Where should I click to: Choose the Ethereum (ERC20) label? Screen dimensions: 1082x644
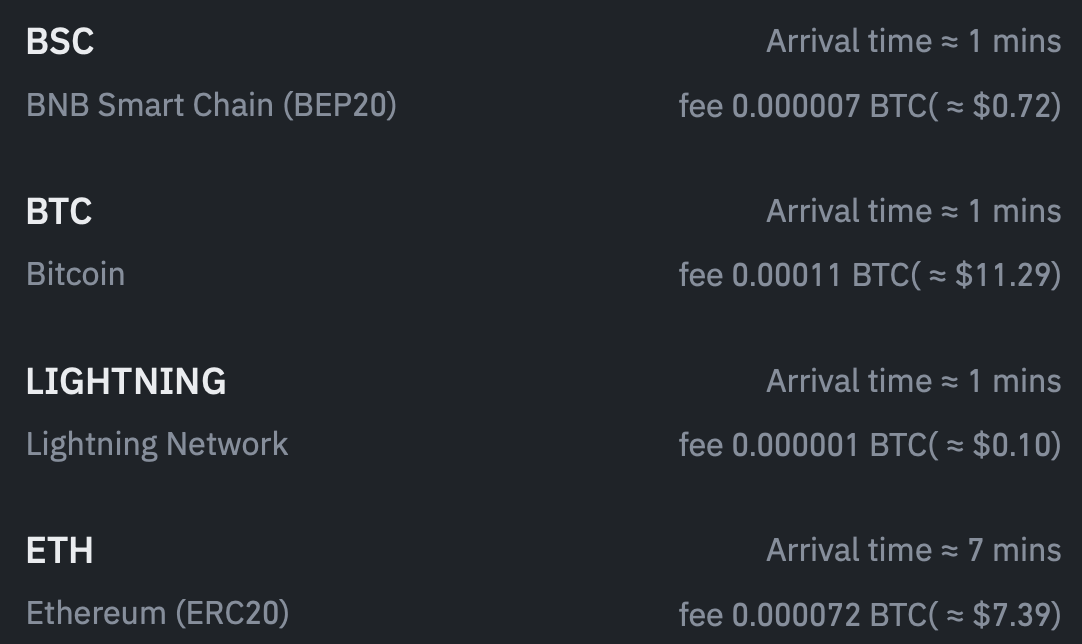[x=157, y=613]
